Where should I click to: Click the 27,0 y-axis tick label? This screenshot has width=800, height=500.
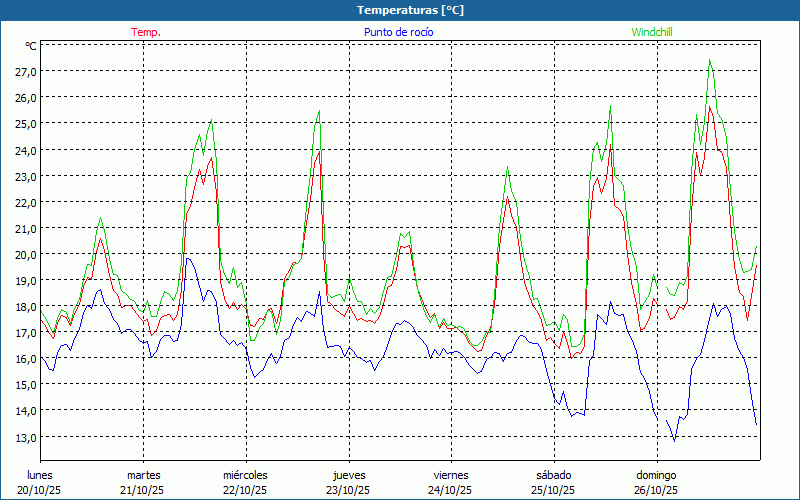coord(26,72)
